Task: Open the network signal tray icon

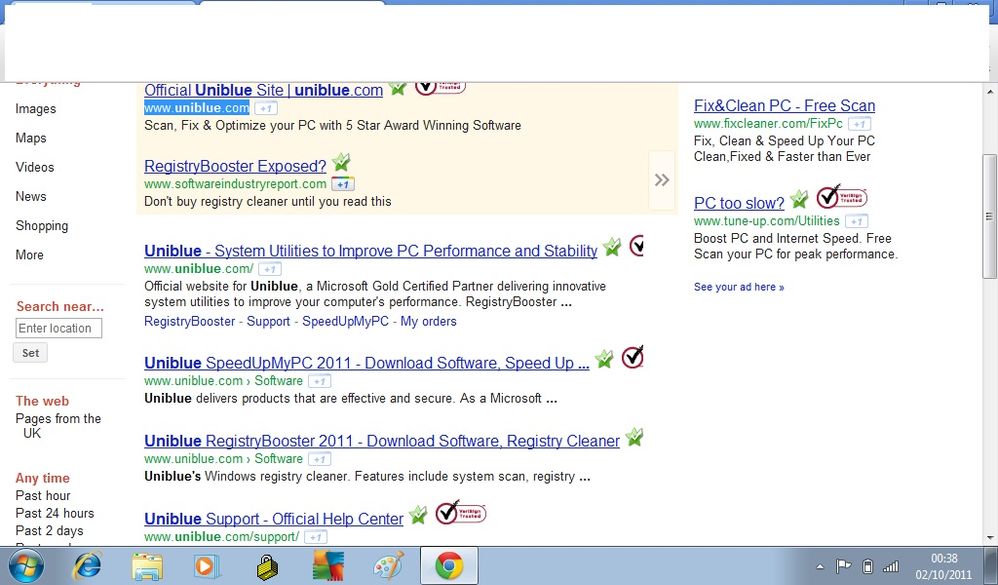Action: click(891, 565)
